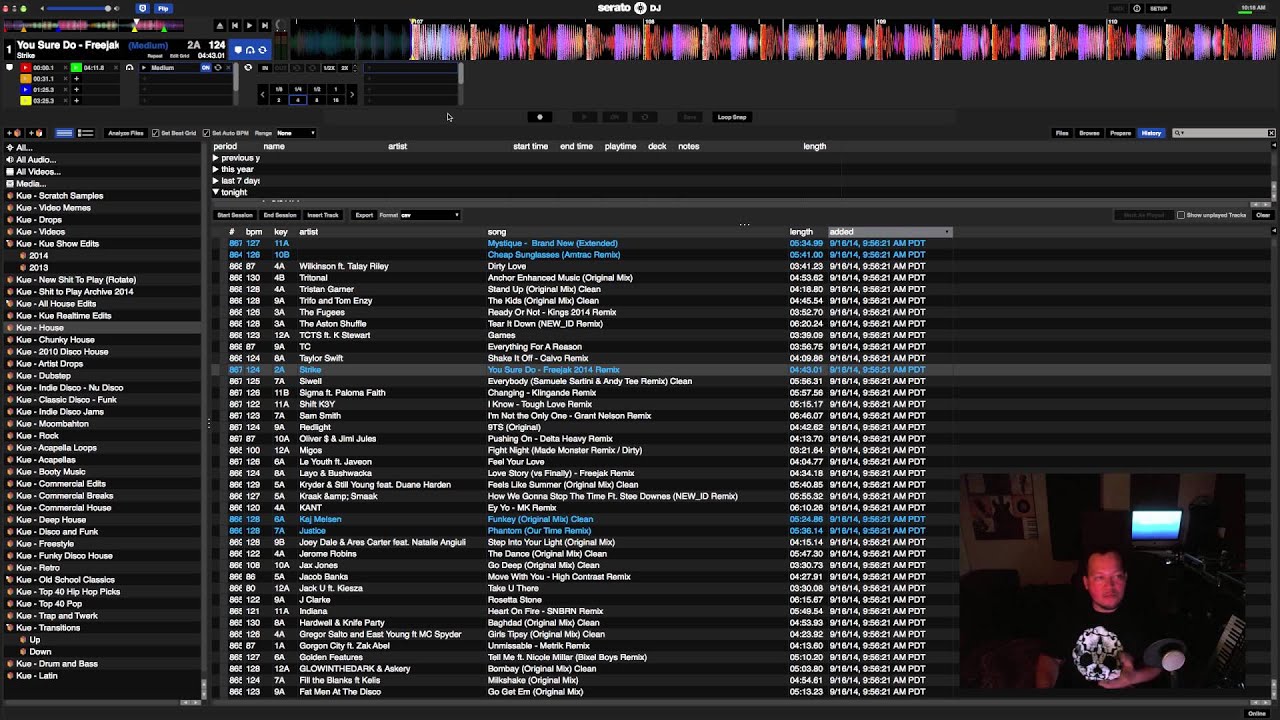
Task: Trigger the yellow cue point at 03:25.3
Action: click(x=26, y=101)
